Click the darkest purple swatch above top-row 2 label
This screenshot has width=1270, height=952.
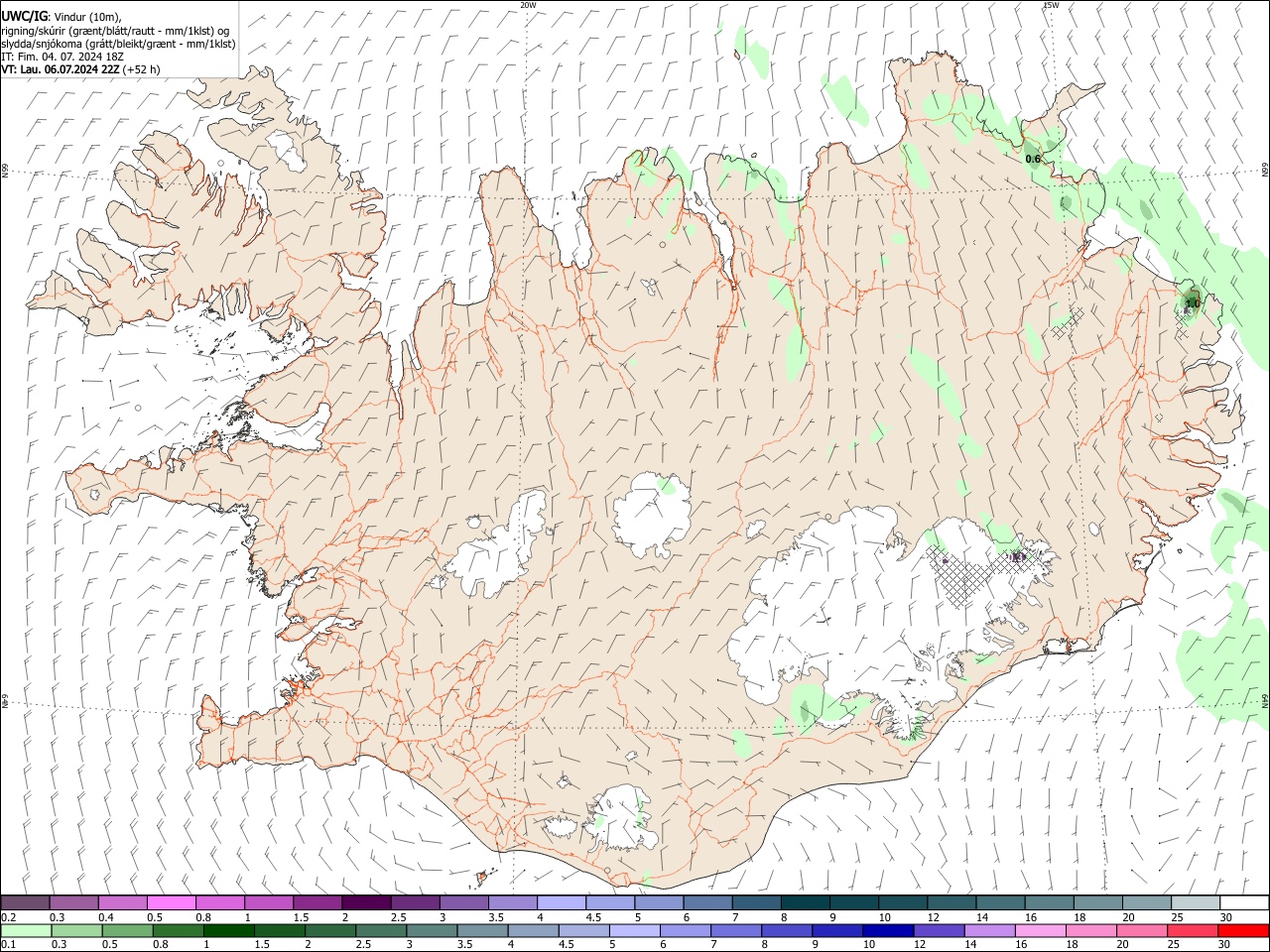pyautogui.click(x=366, y=902)
